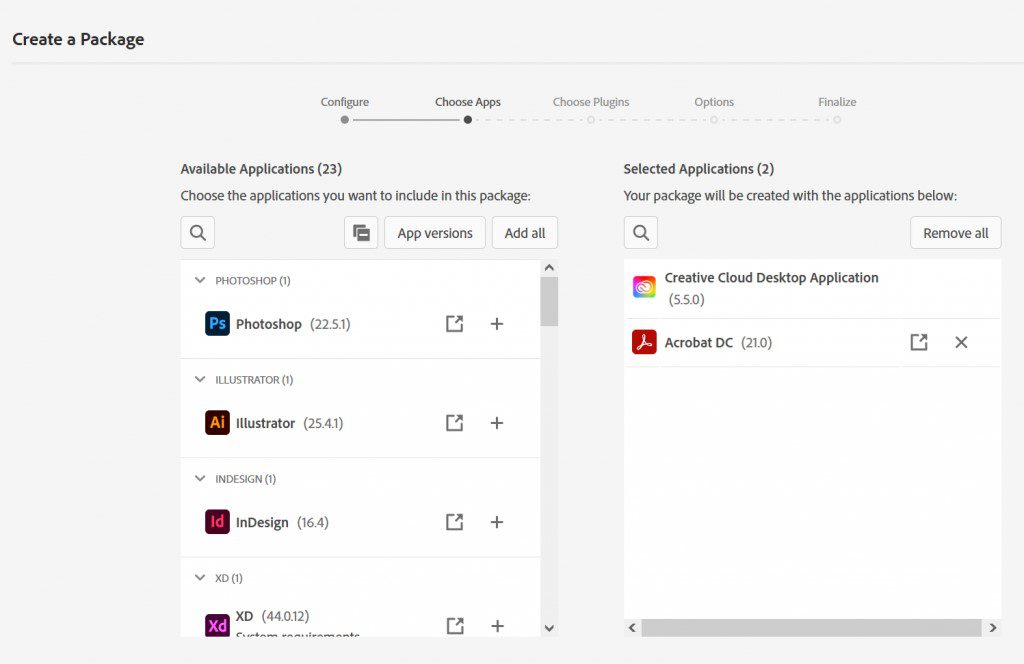Open InDesign details via its external link icon
Screen dimensions: 1024x664
pyautogui.click(x=455, y=521)
